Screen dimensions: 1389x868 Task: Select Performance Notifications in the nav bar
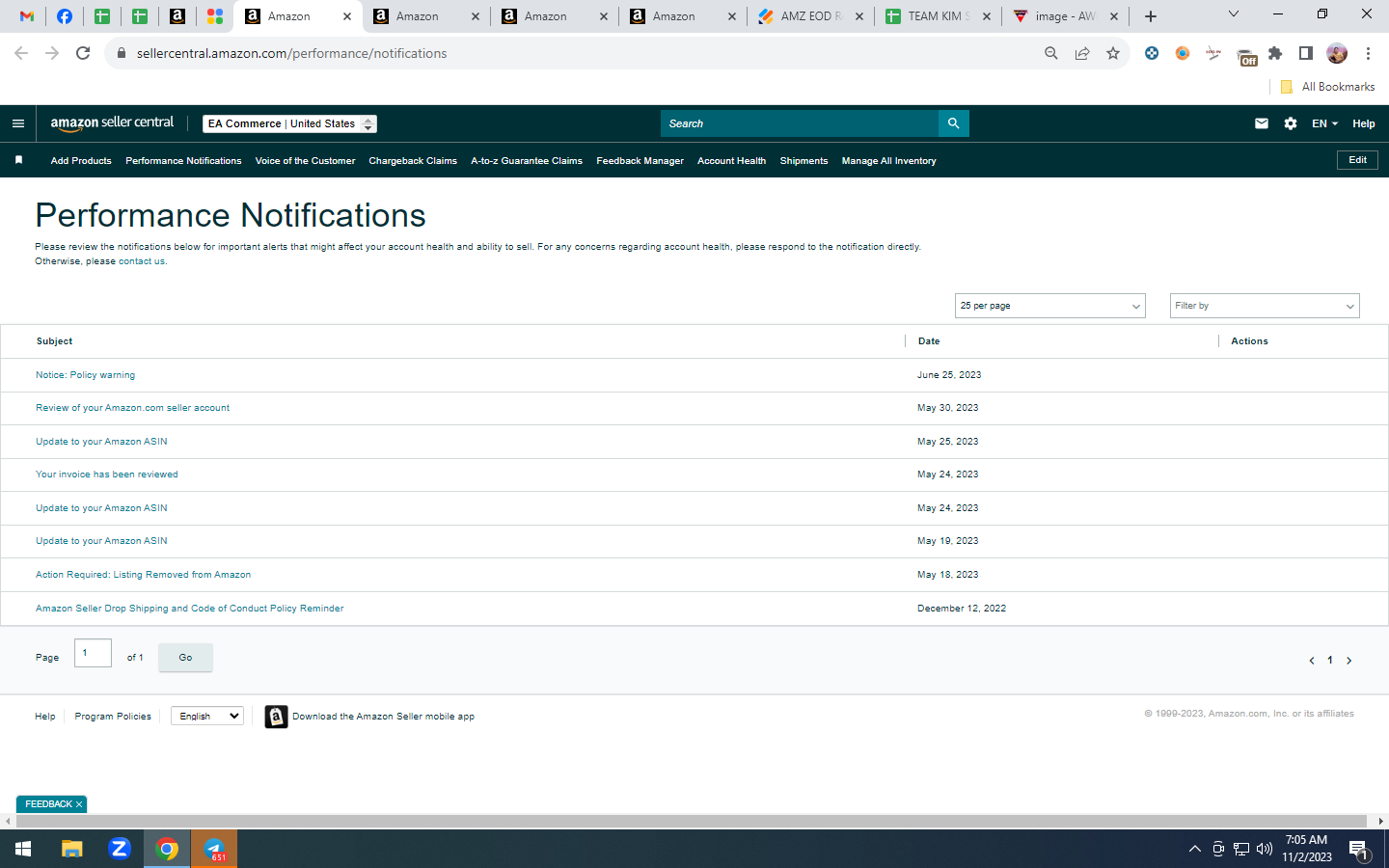(183, 161)
